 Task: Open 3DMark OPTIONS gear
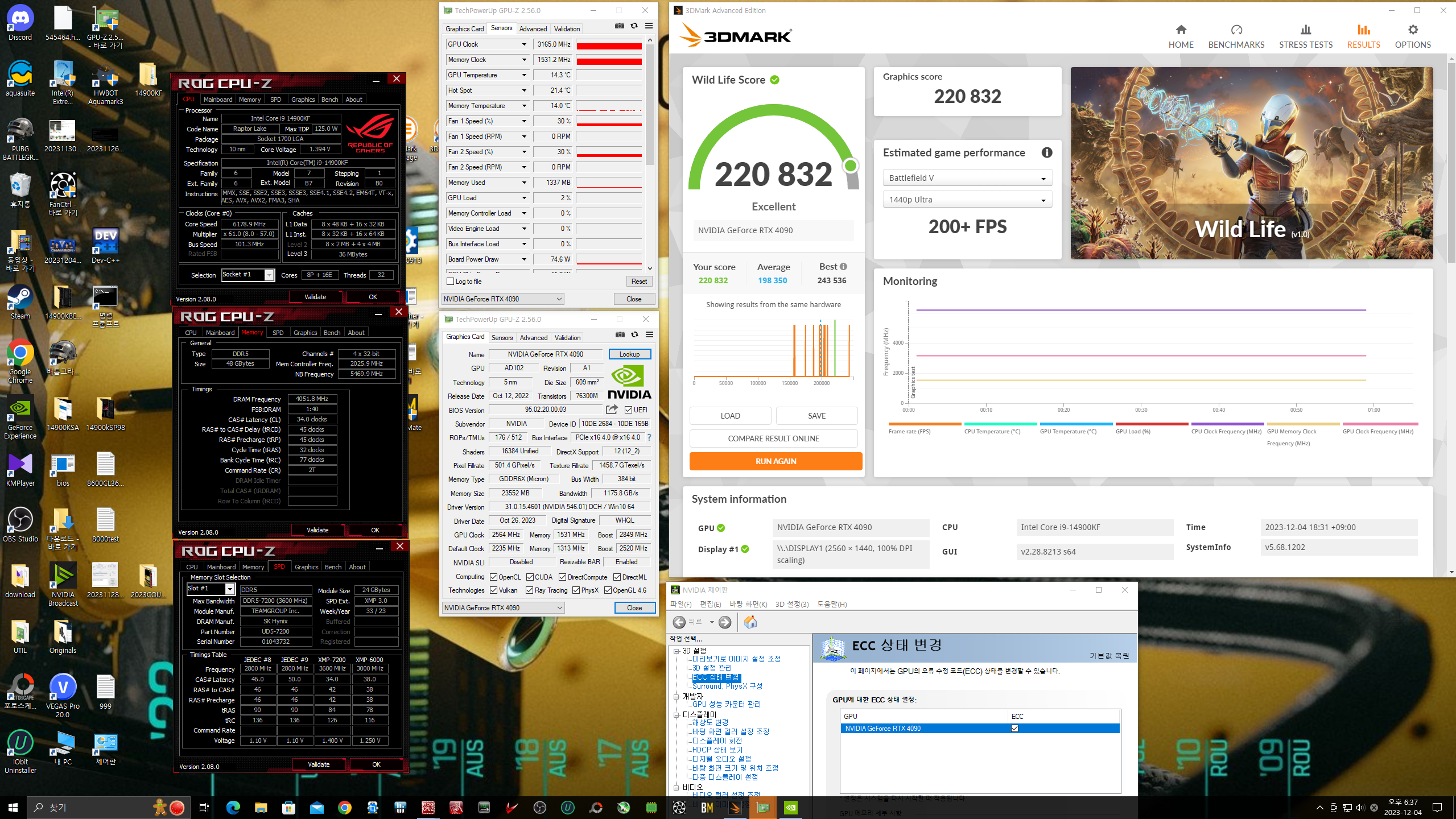[x=1412, y=36]
